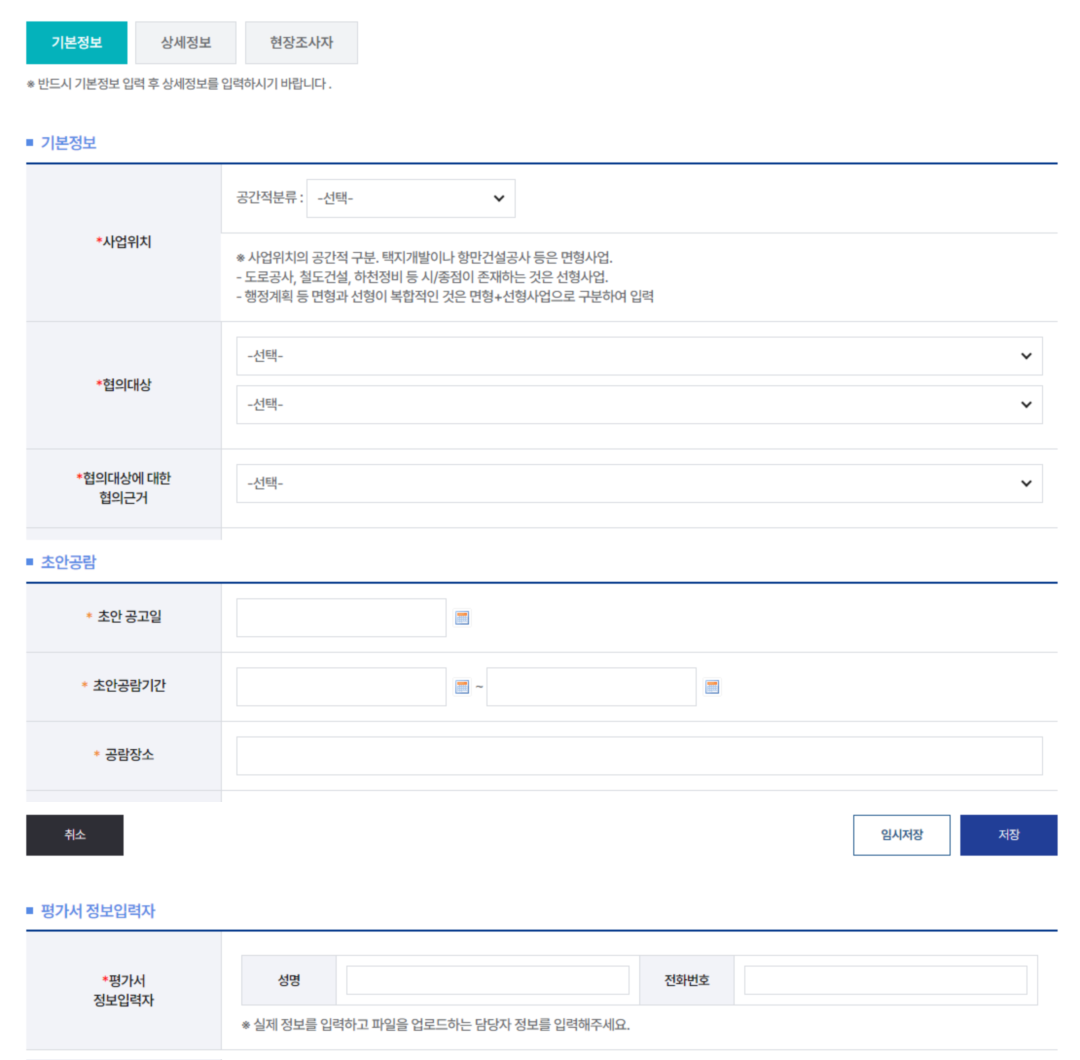This screenshot has height=1060, width=1080.
Task: Open the 현장조사자 tab
Action: [301, 43]
